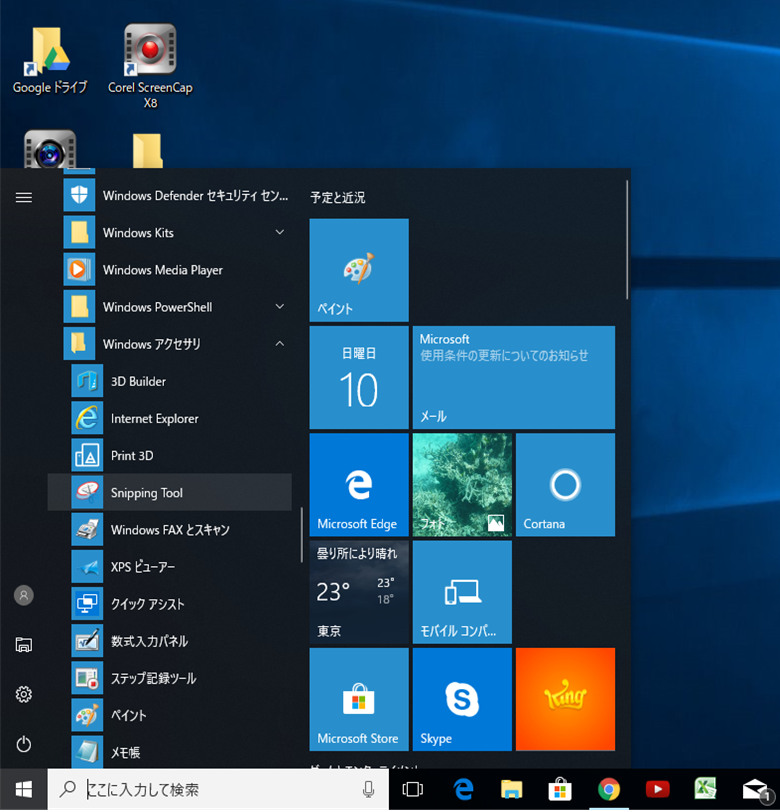
Task: Click the taskbar search box
Action: tap(218, 789)
